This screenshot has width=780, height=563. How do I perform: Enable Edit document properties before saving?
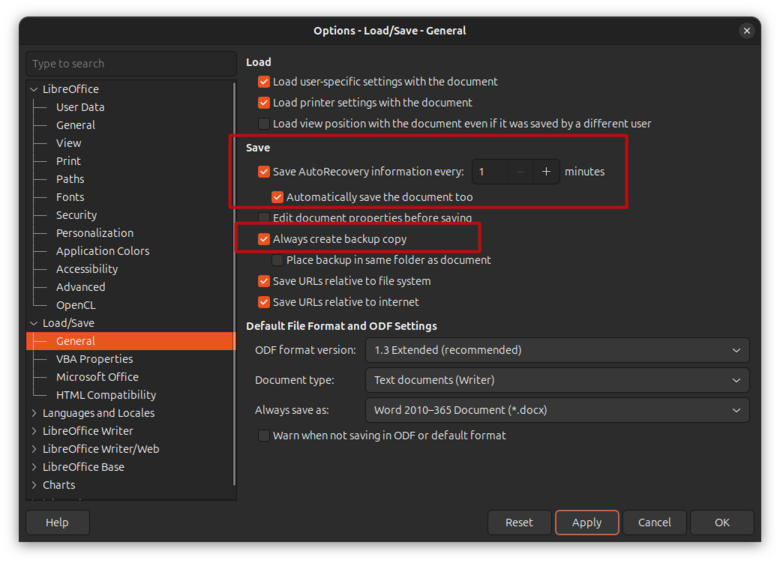coord(264,218)
